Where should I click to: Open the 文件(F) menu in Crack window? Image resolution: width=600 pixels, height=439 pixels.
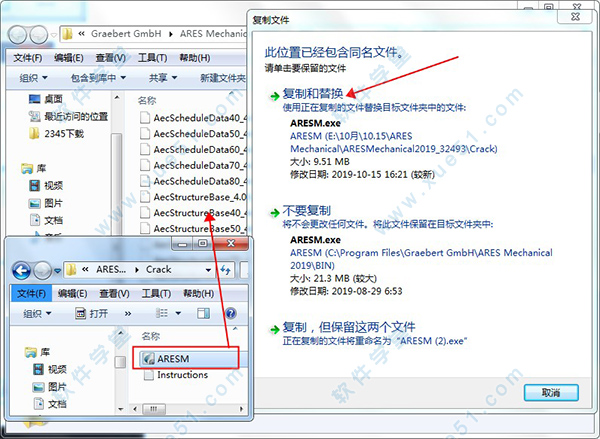33,293
